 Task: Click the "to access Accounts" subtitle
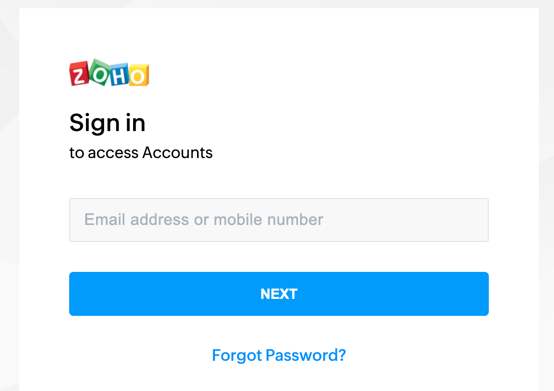[141, 153]
